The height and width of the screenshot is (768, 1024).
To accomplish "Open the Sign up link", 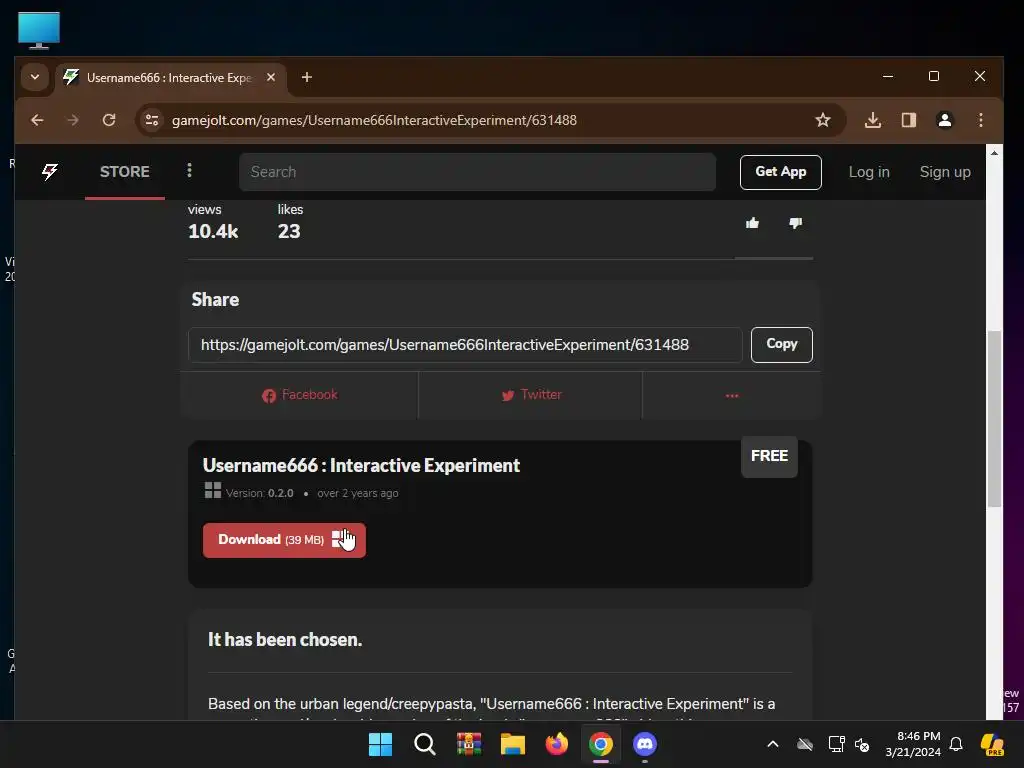I will pyautogui.click(x=945, y=172).
